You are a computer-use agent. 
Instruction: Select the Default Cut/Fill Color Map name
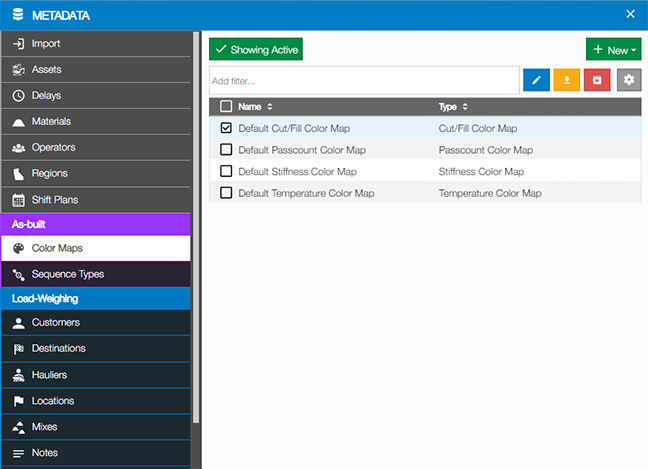pos(294,129)
